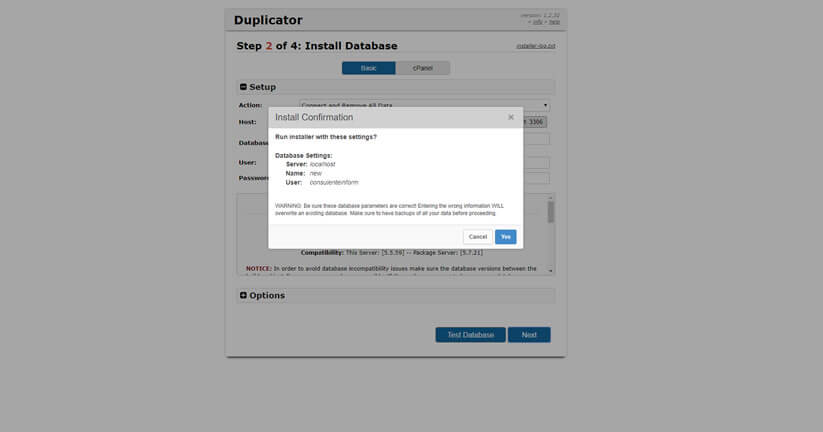Click the scrollbar thumb in the notice panel
Screen dimensions: 823x432
click(x=551, y=212)
